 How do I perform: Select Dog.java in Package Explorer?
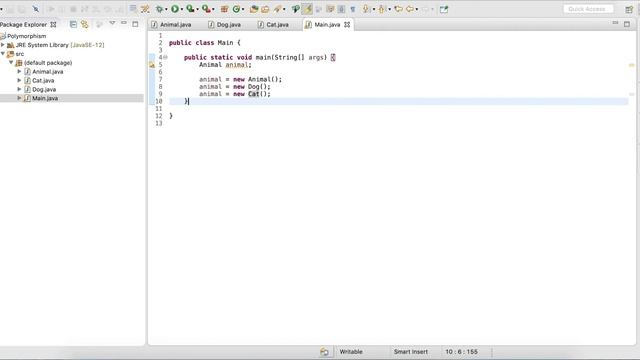click(44, 89)
